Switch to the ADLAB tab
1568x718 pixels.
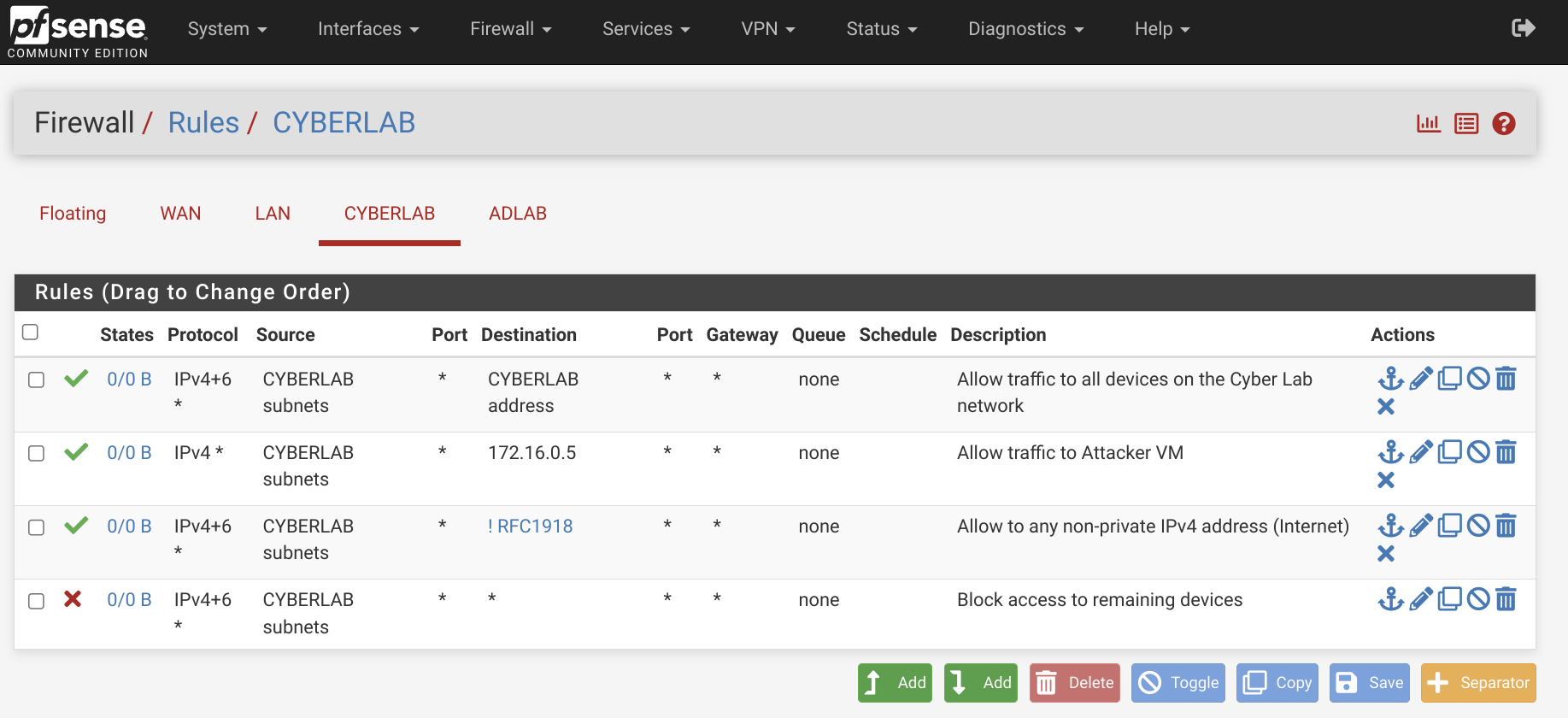point(518,214)
